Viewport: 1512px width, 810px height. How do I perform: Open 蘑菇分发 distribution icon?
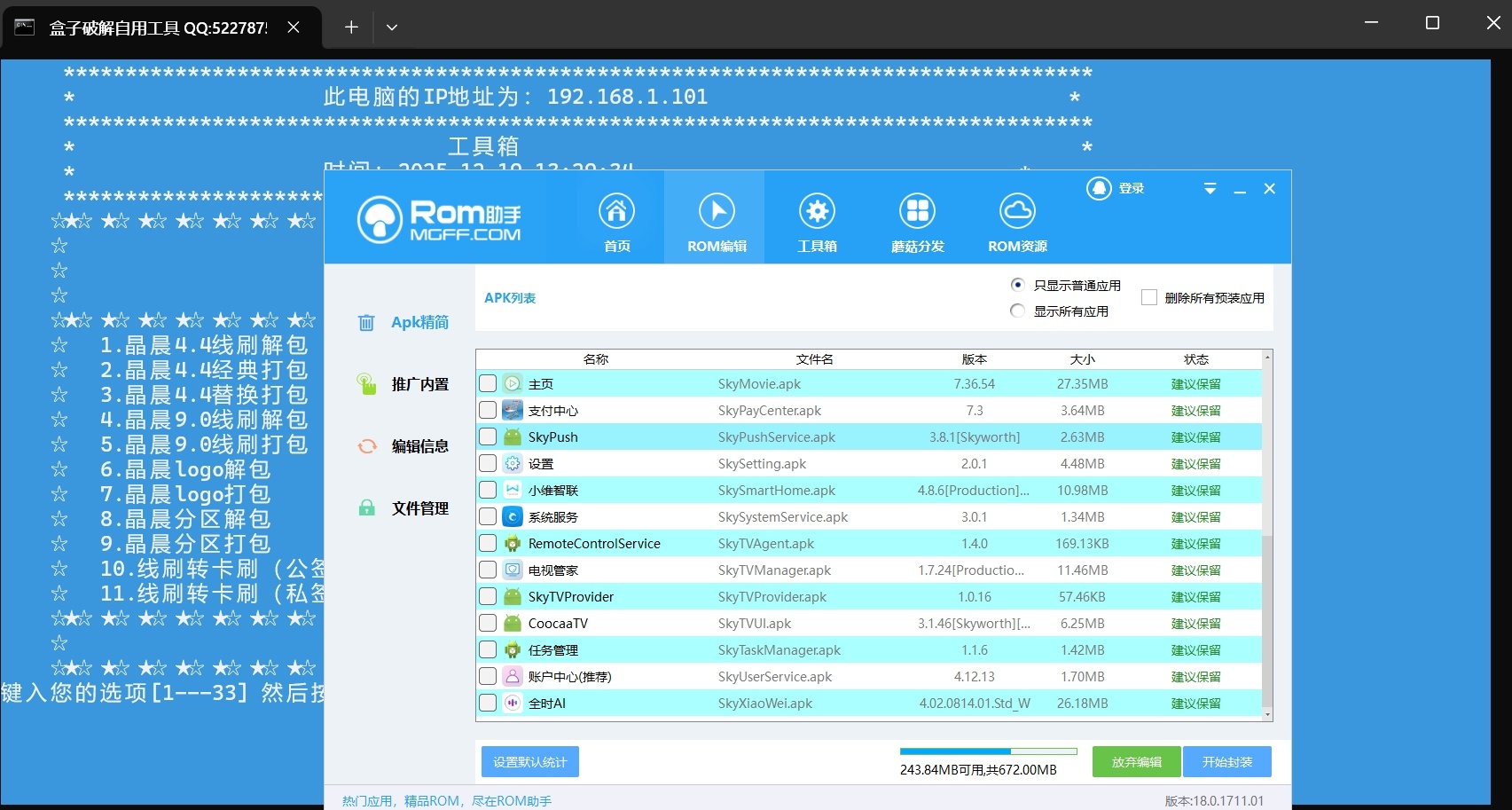(917, 212)
